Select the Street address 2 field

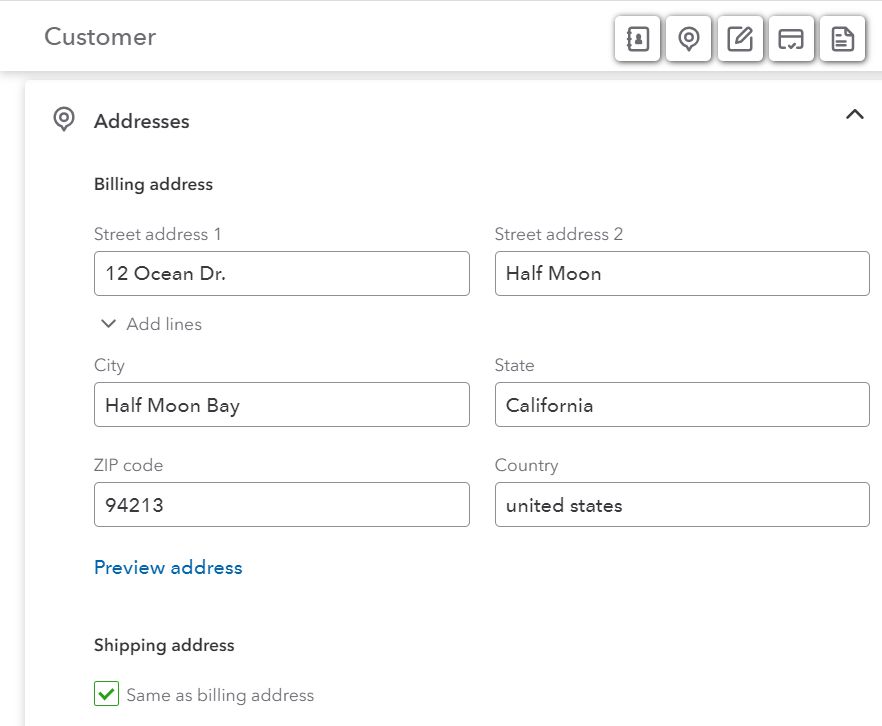pos(682,273)
